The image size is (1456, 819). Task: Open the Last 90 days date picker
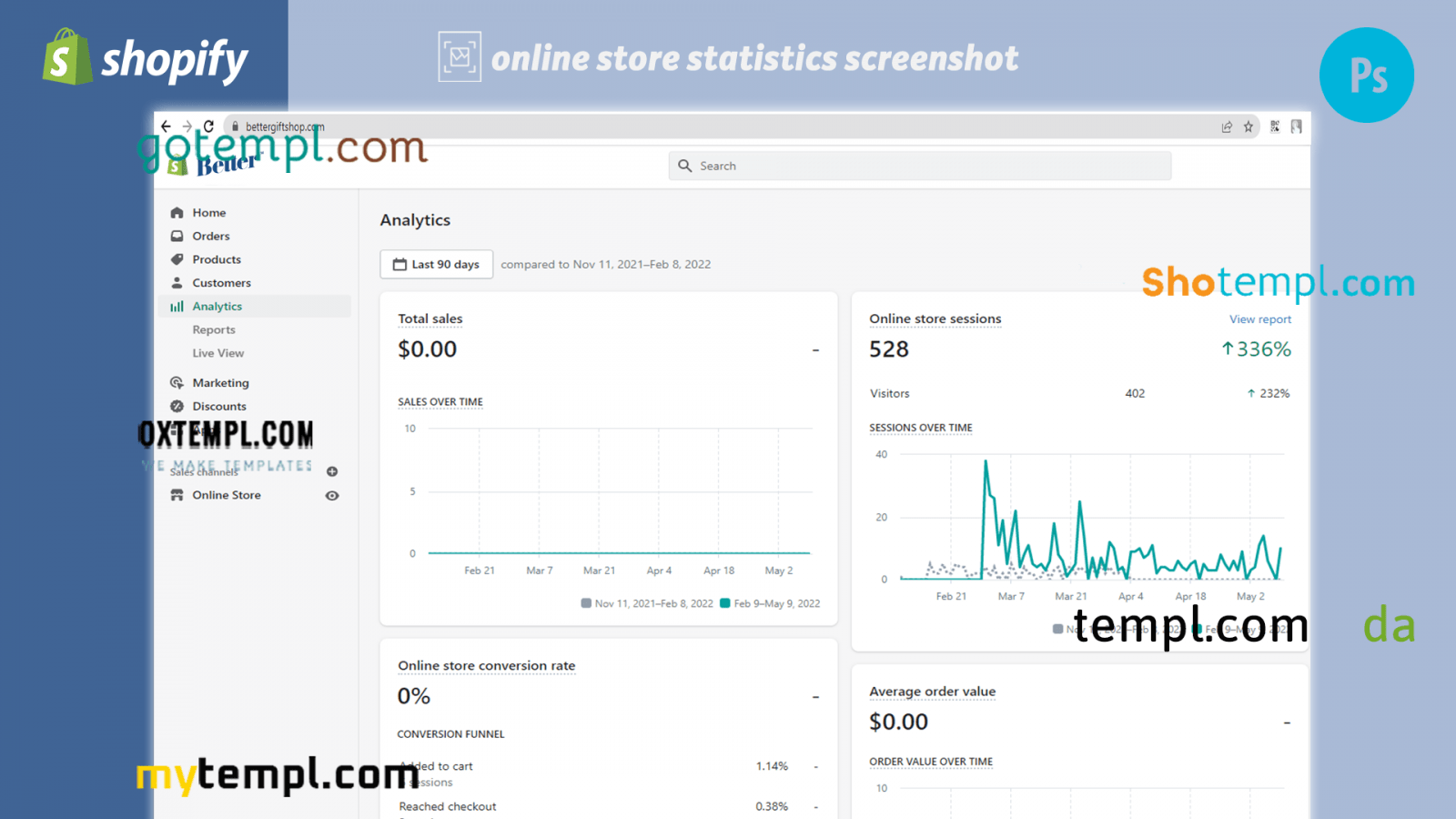tap(436, 265)
